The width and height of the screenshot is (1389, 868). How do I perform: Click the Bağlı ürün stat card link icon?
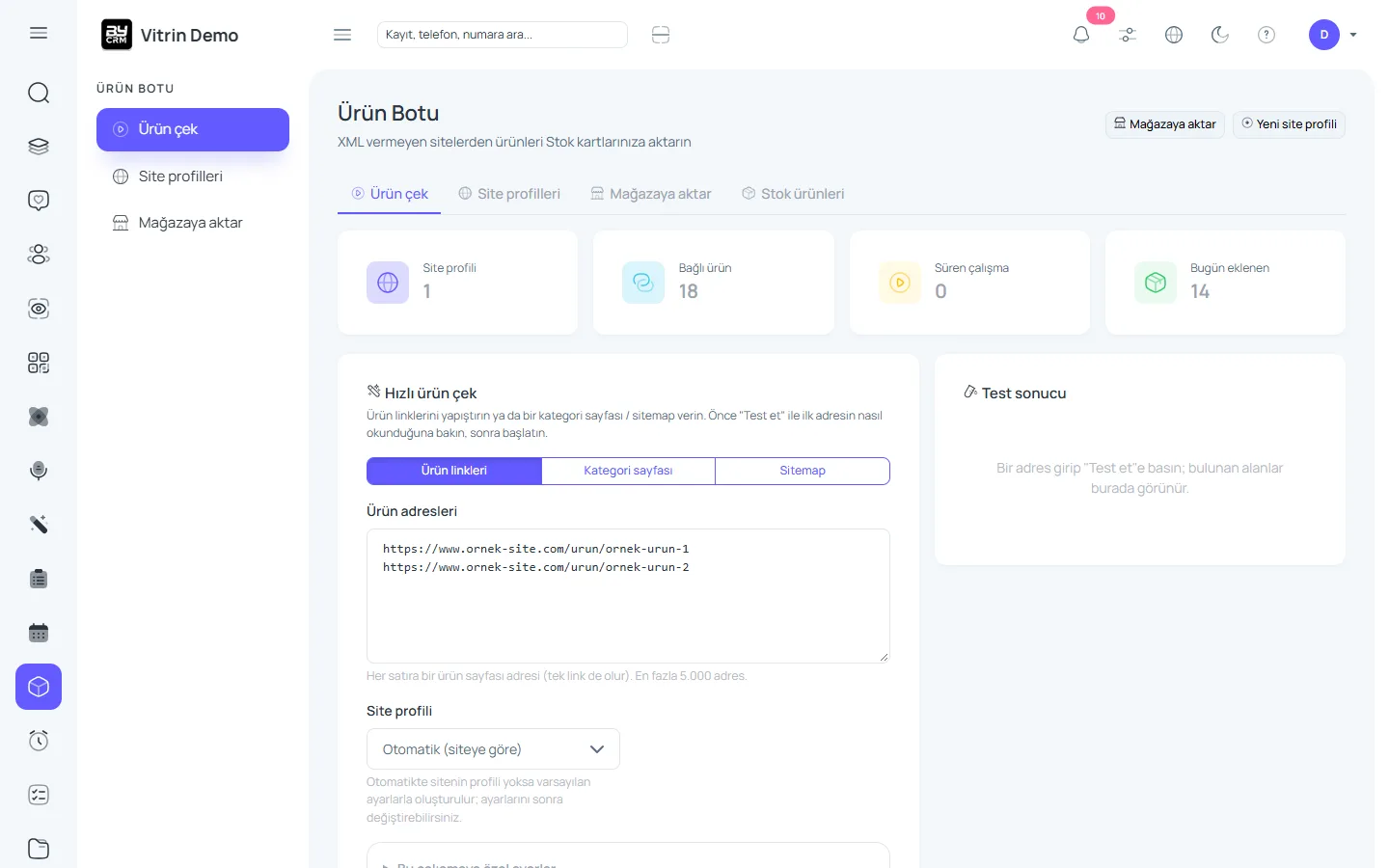point(643,283)
